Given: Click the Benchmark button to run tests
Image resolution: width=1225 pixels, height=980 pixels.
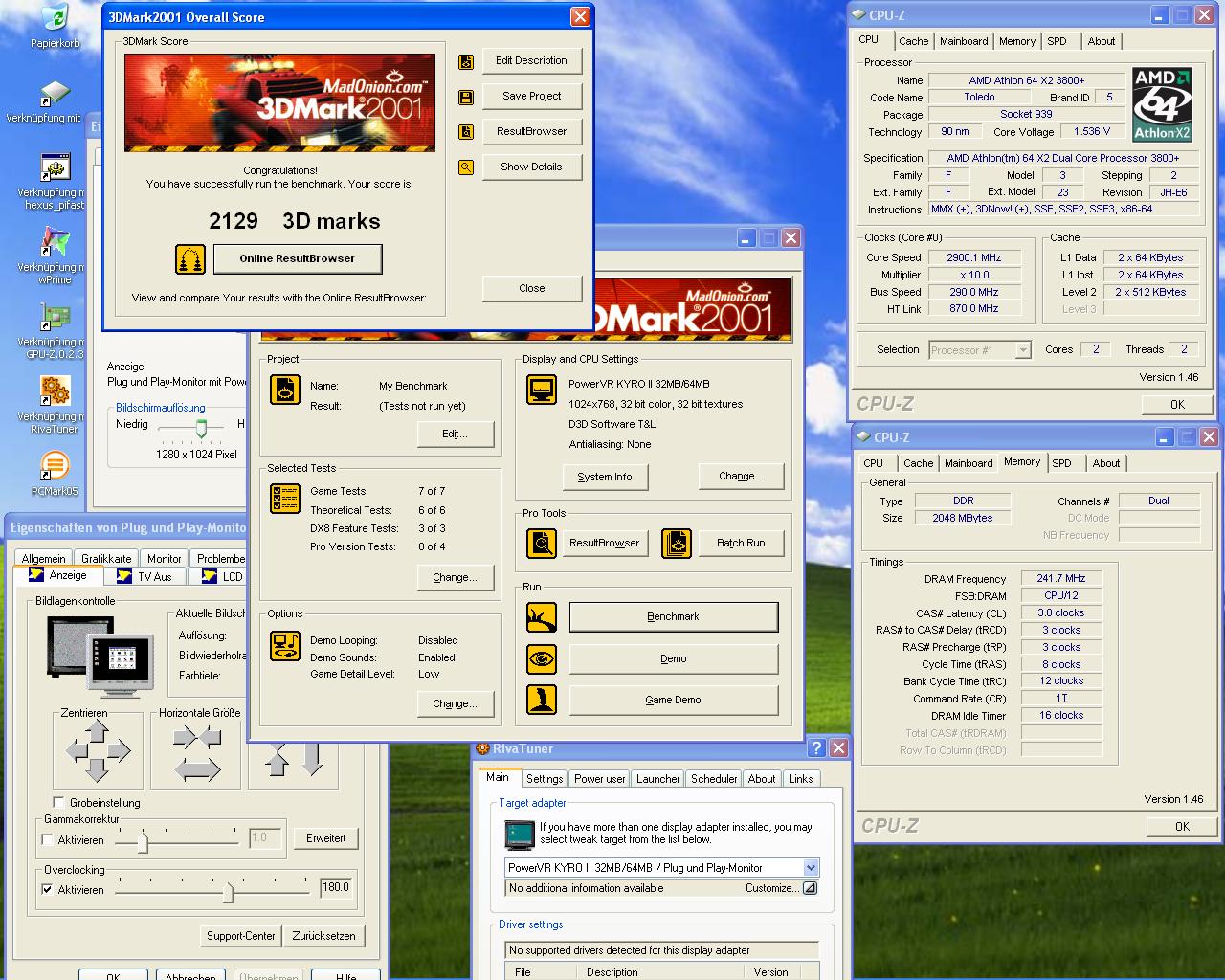Looking at the screenshot, I should point(673,617).
